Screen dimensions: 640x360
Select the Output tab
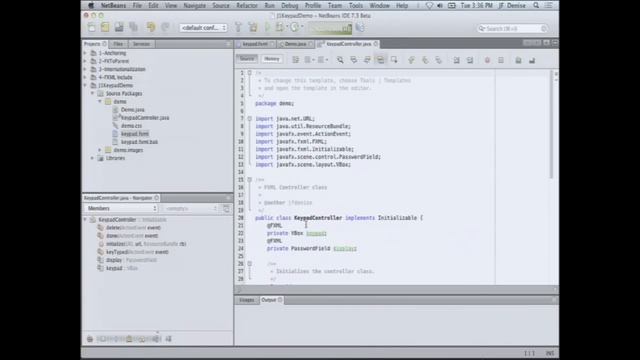coord(271,300)
